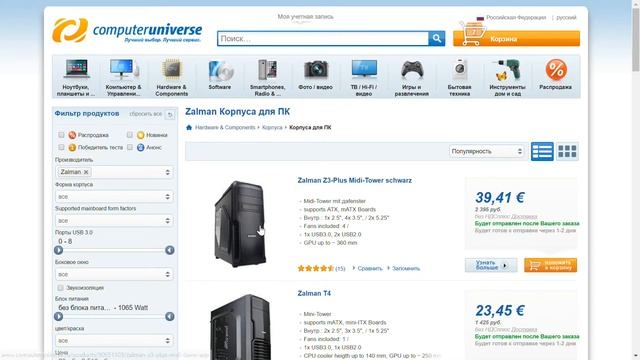Open Ноутбуки, планшеты category
This screenshot has height=360, width=640.
click(x=76, y=78)
